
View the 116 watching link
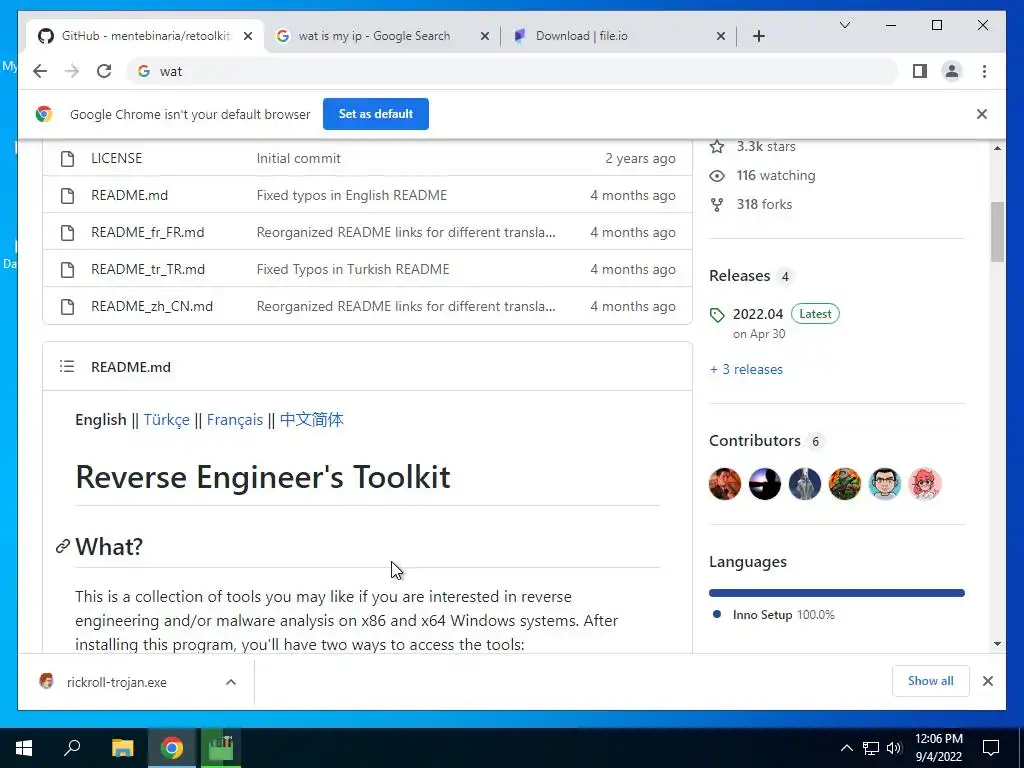tap(762, 175)
